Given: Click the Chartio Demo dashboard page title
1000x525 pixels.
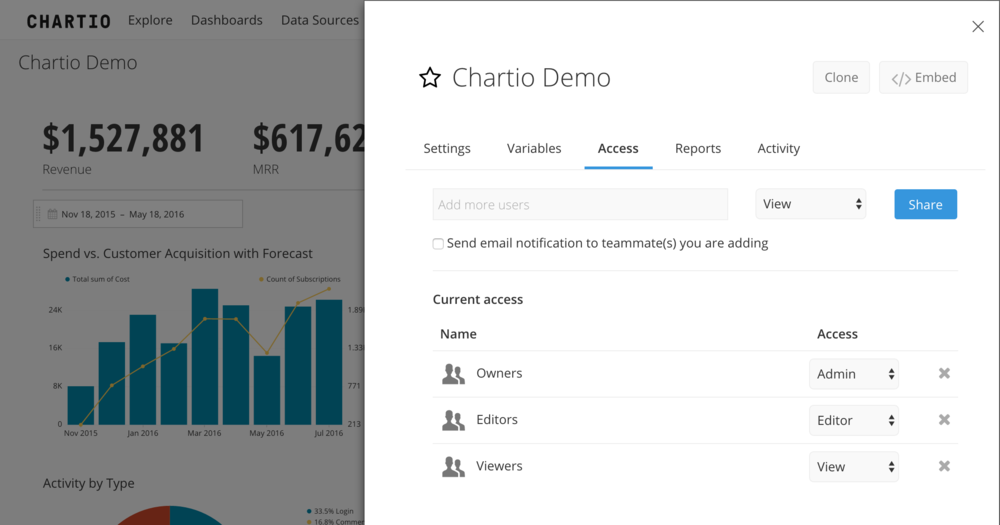Looking at the screenshot, I should 78,63.
